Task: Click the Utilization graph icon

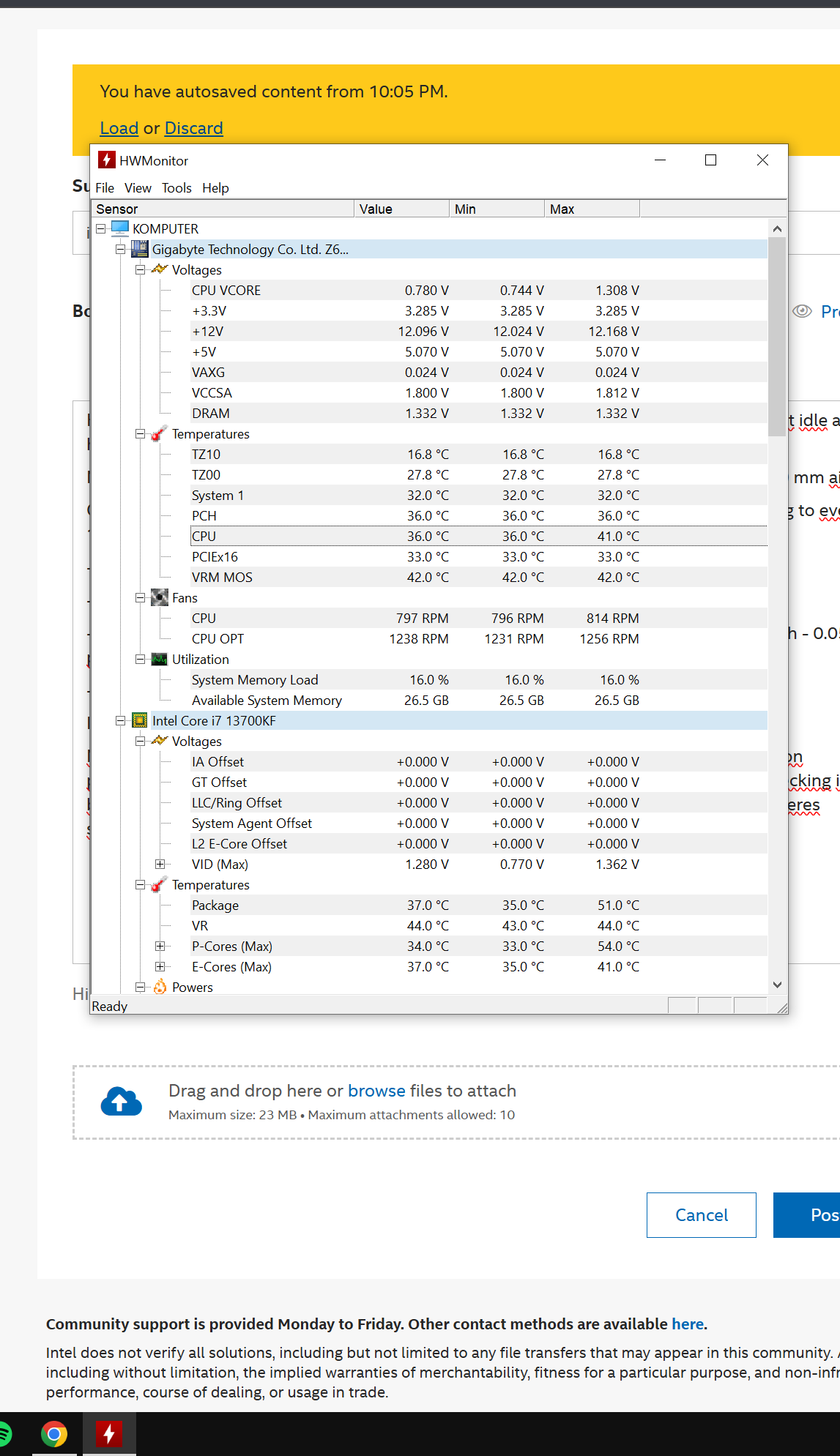Action: [160, 660]
